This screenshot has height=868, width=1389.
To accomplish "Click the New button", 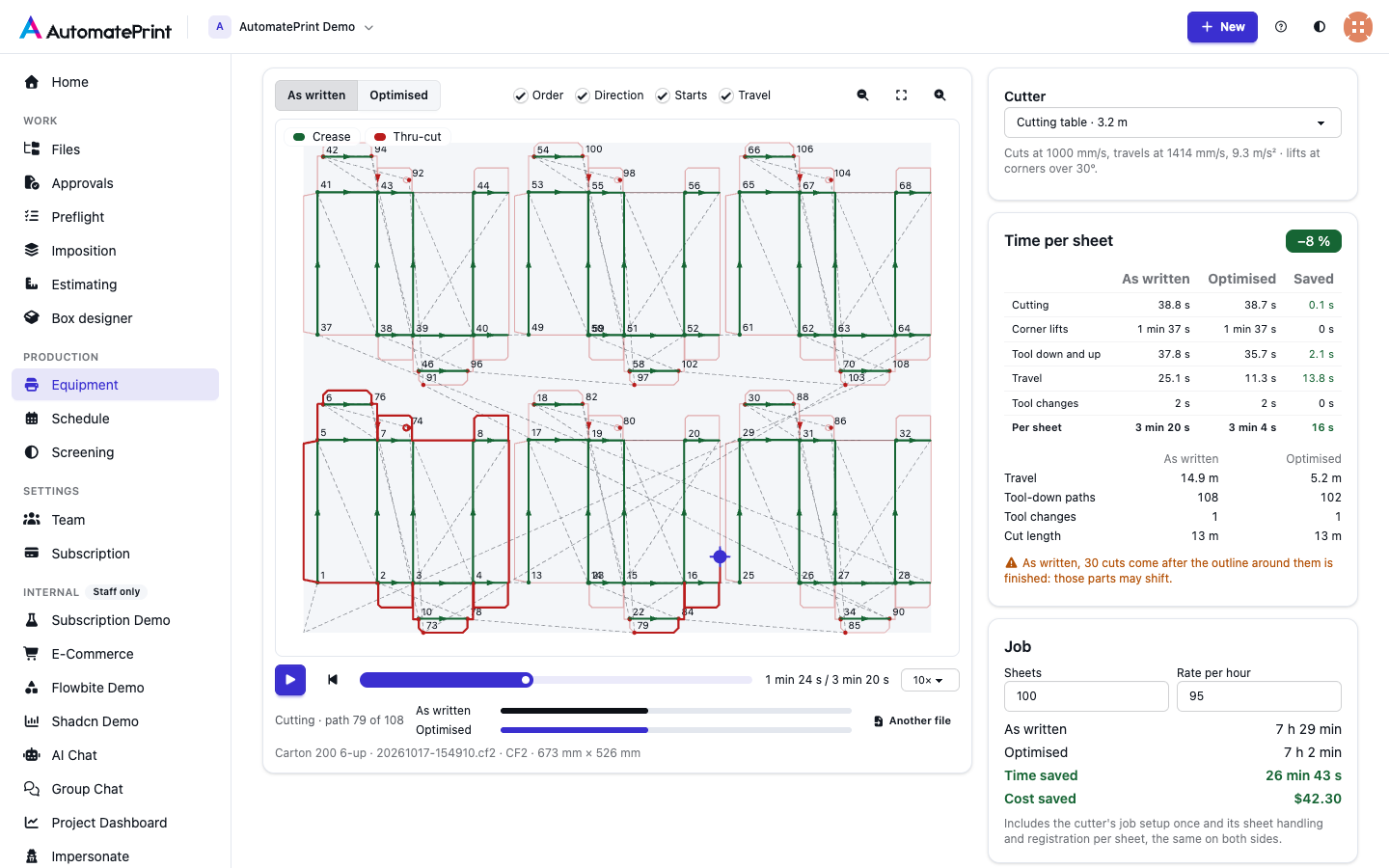I will (x=1222, y=27).
